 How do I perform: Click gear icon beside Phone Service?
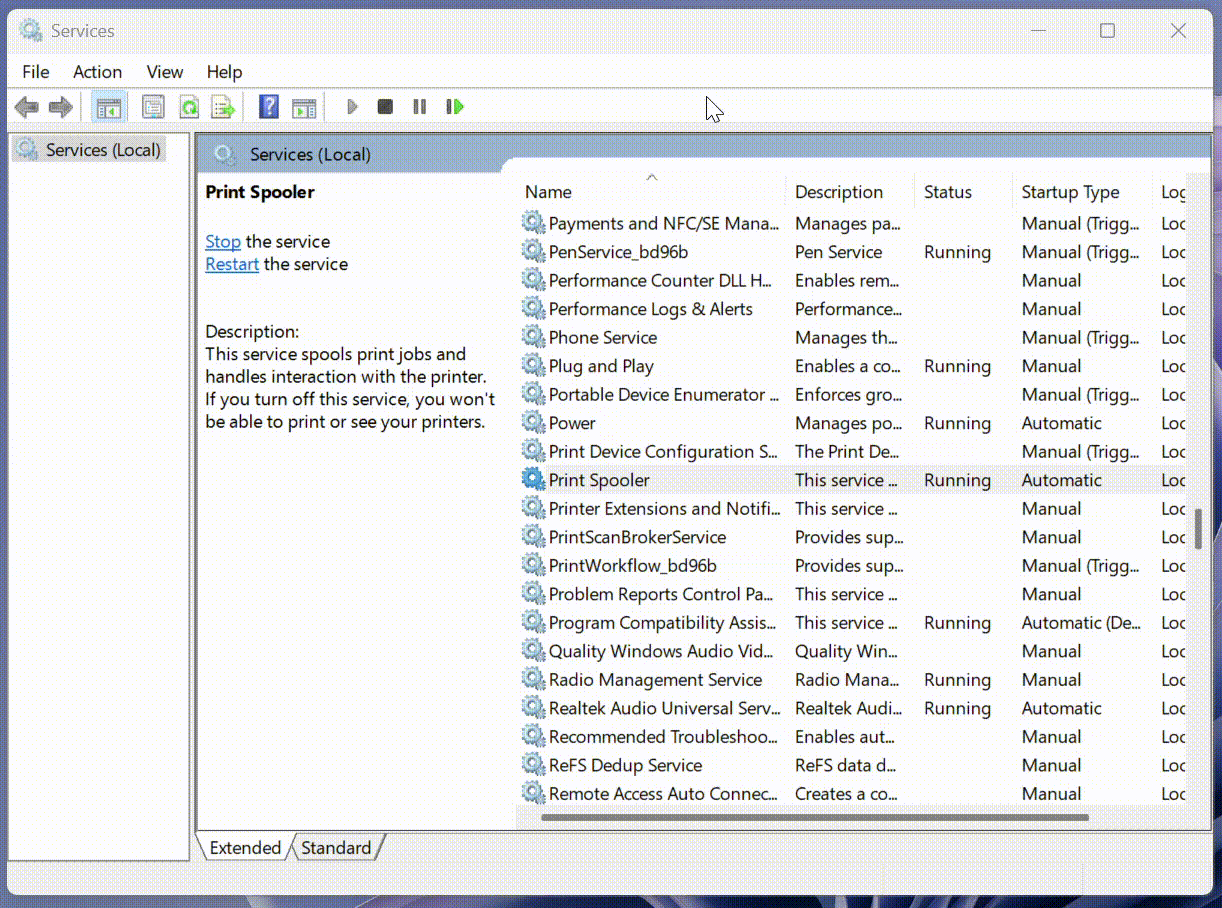coord(534,337)
